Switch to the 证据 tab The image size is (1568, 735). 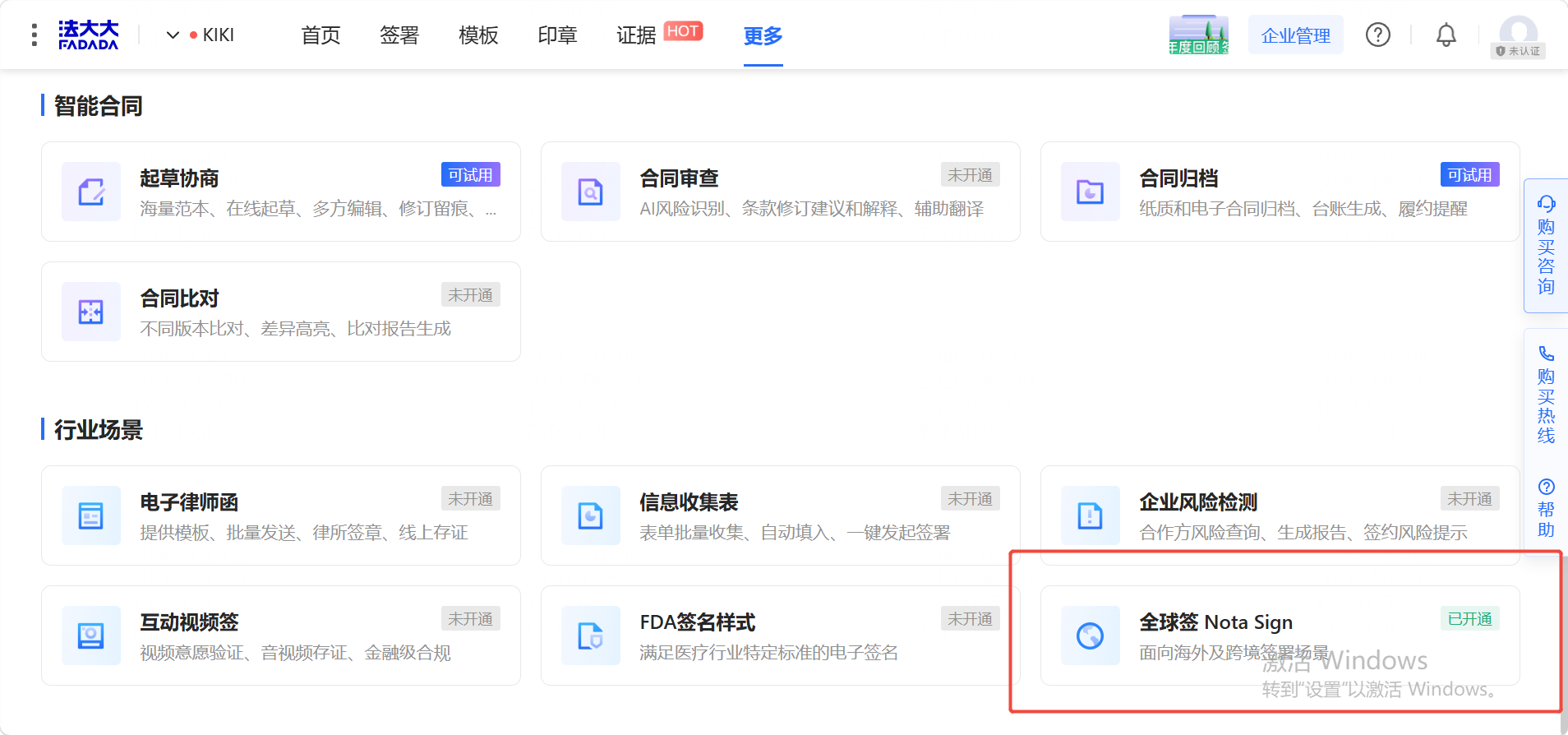[x=636, y=35]
